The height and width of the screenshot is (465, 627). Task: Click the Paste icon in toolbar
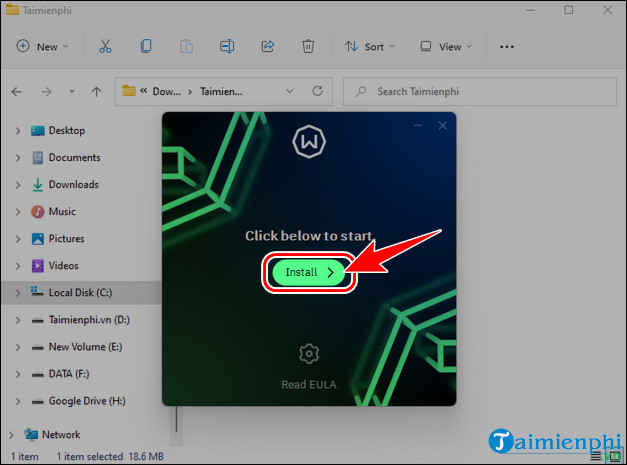coord(186,46)
